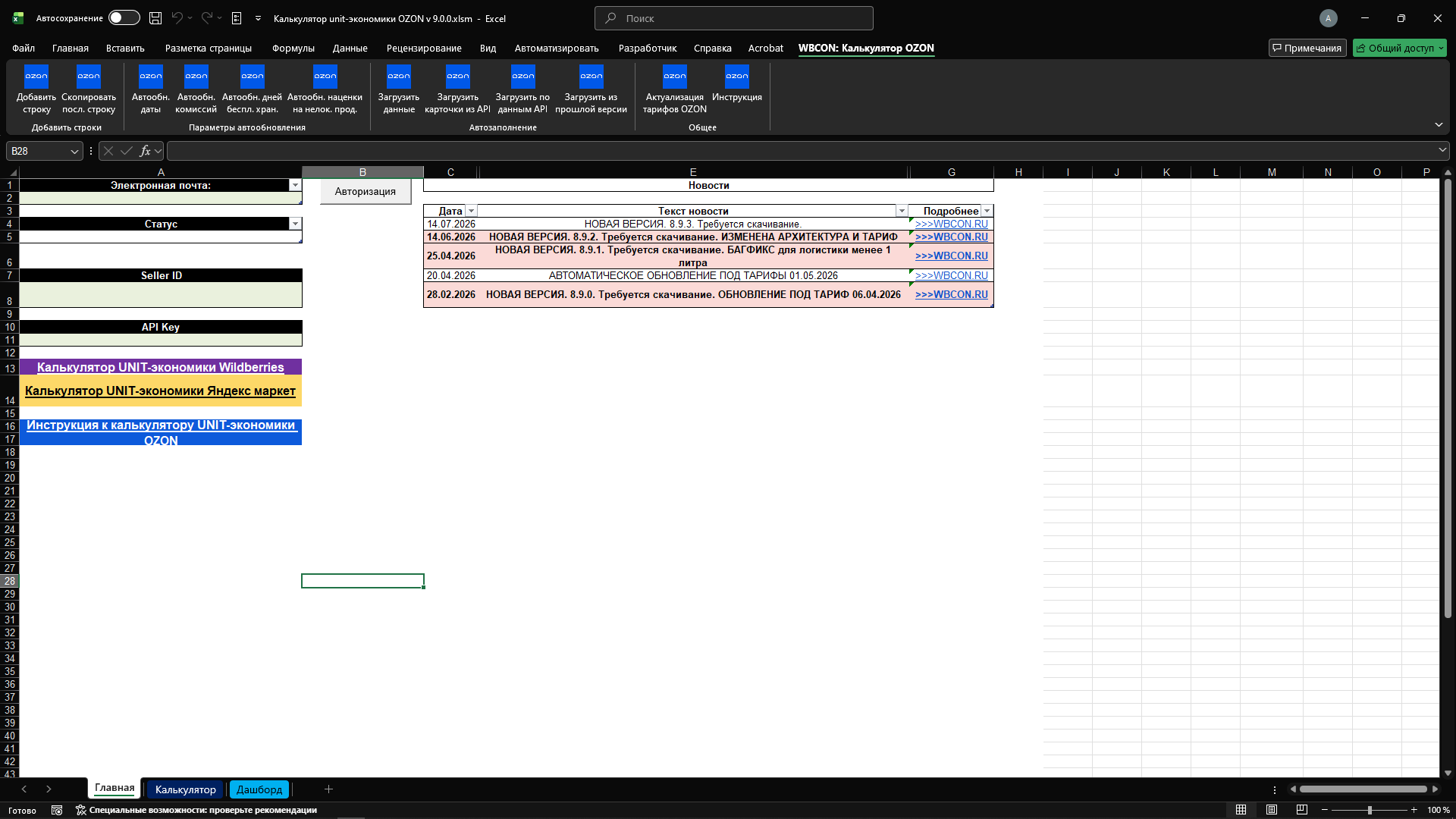Viewport: 1456px width, 819px height.
Task: Switch to the Формулы ribbon tab
Action: click(x=293, y=48)
